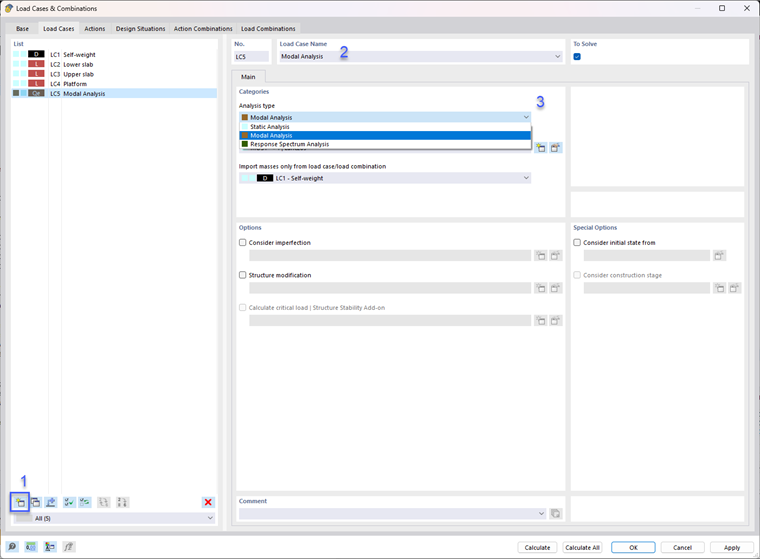Select the Main tab
The width and height of the screenshot is (760, 559).
248,77
